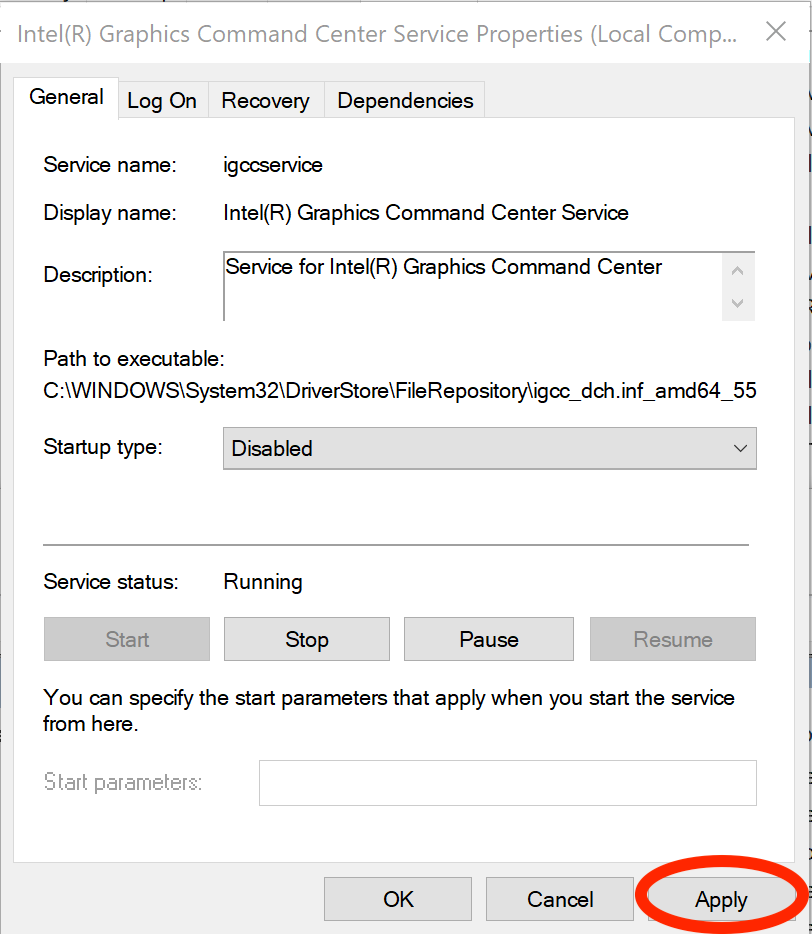812x934 pixels.
Task: Open the Dependencies tab
Action: 405,101
